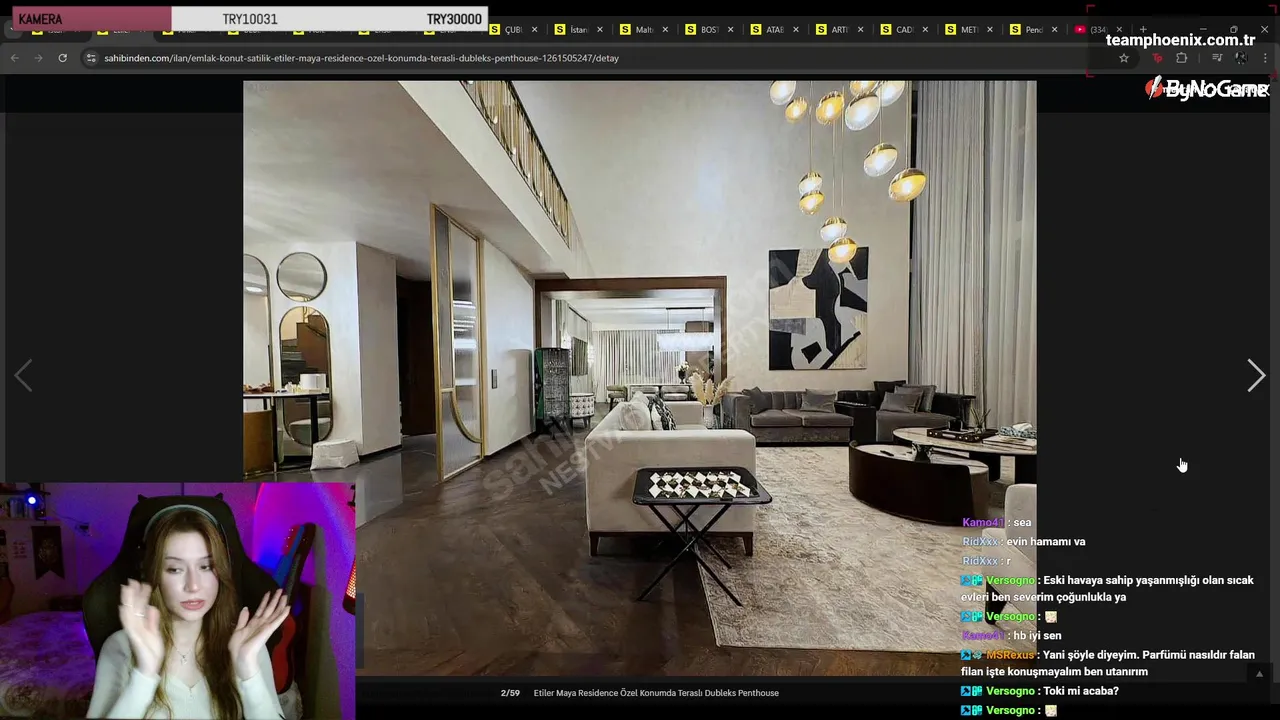
Task: Switch to the ATAŞ tab
Action: pyautogui.click(x=774, y=30)
